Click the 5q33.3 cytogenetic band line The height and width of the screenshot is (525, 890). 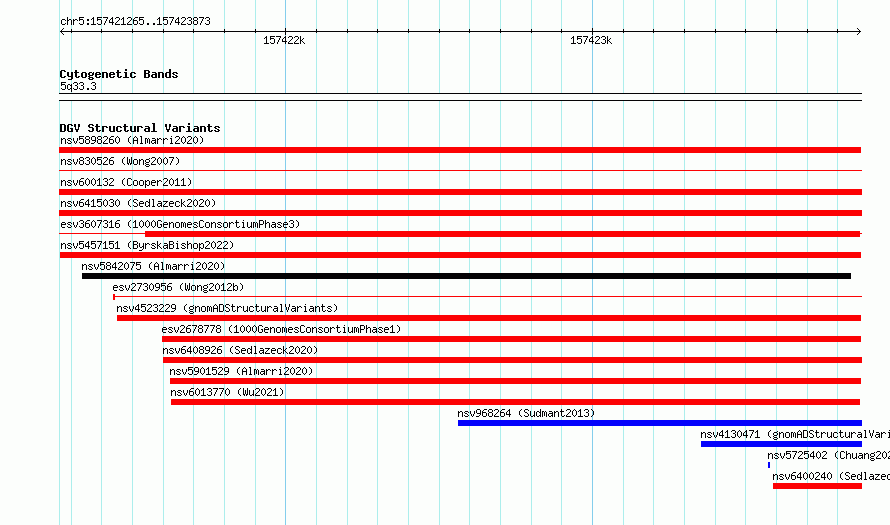pos(460,97)
